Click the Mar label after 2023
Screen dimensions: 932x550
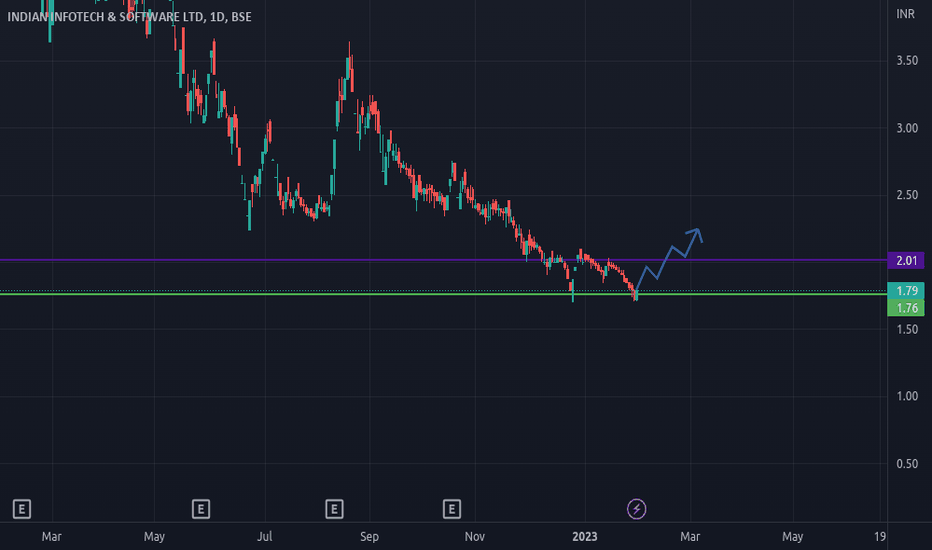tap(689, 536)
